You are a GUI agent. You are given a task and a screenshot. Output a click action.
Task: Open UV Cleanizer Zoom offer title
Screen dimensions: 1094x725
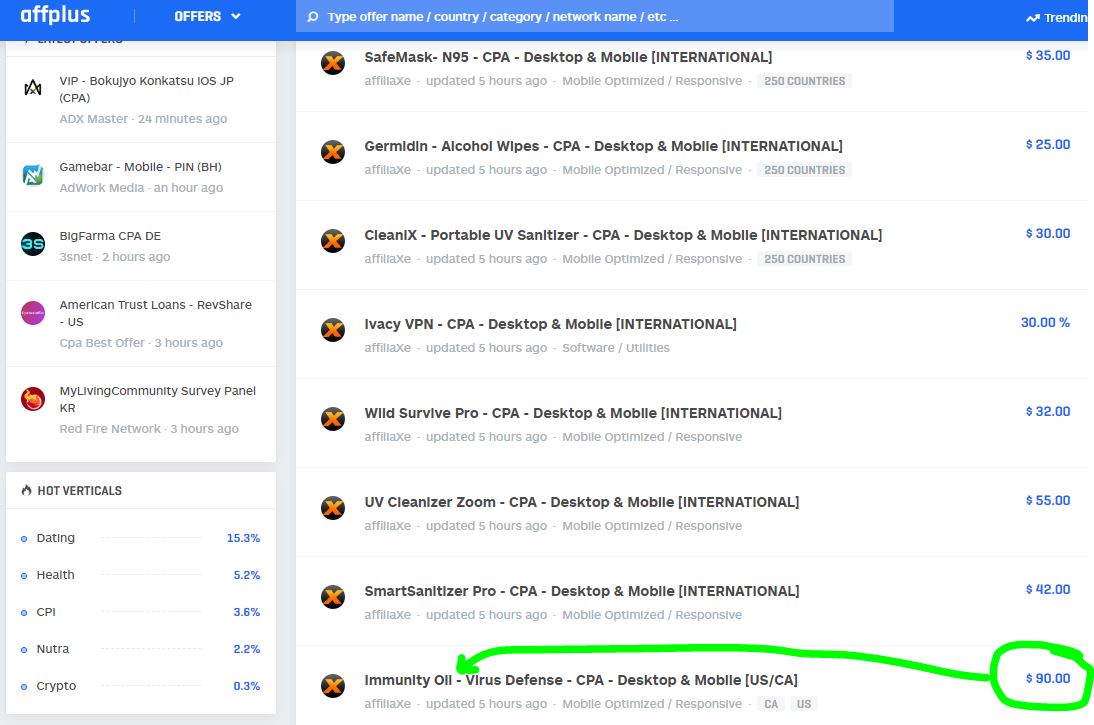coord(582,502)
